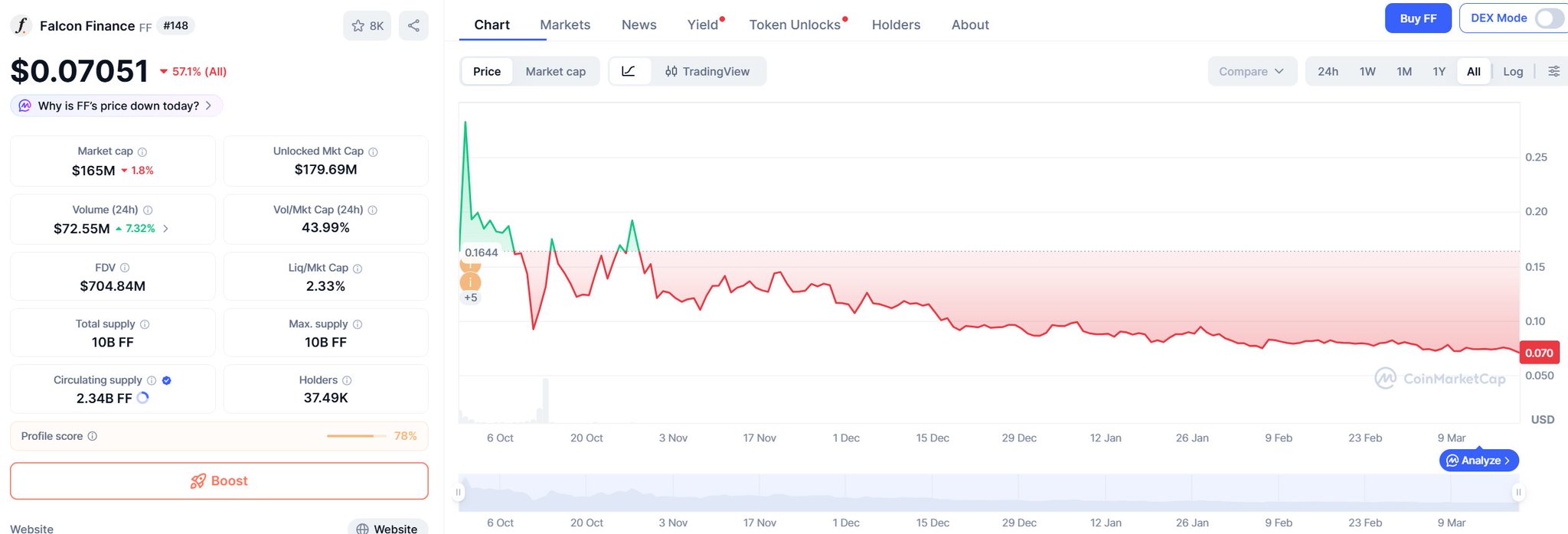Click the verified circulating supply badge
Image resolution: width=1568 pixels, height=534 pixels.
click(x=167, y=380)
